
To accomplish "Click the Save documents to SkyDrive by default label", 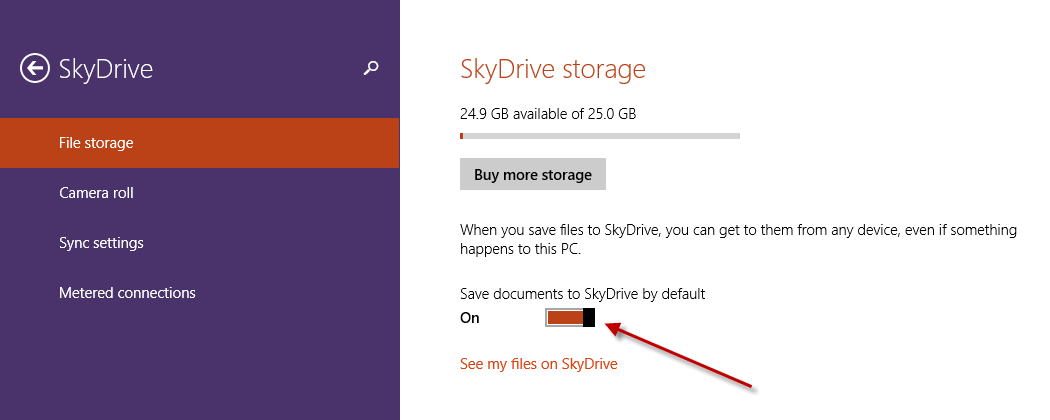I will point(583,293).
